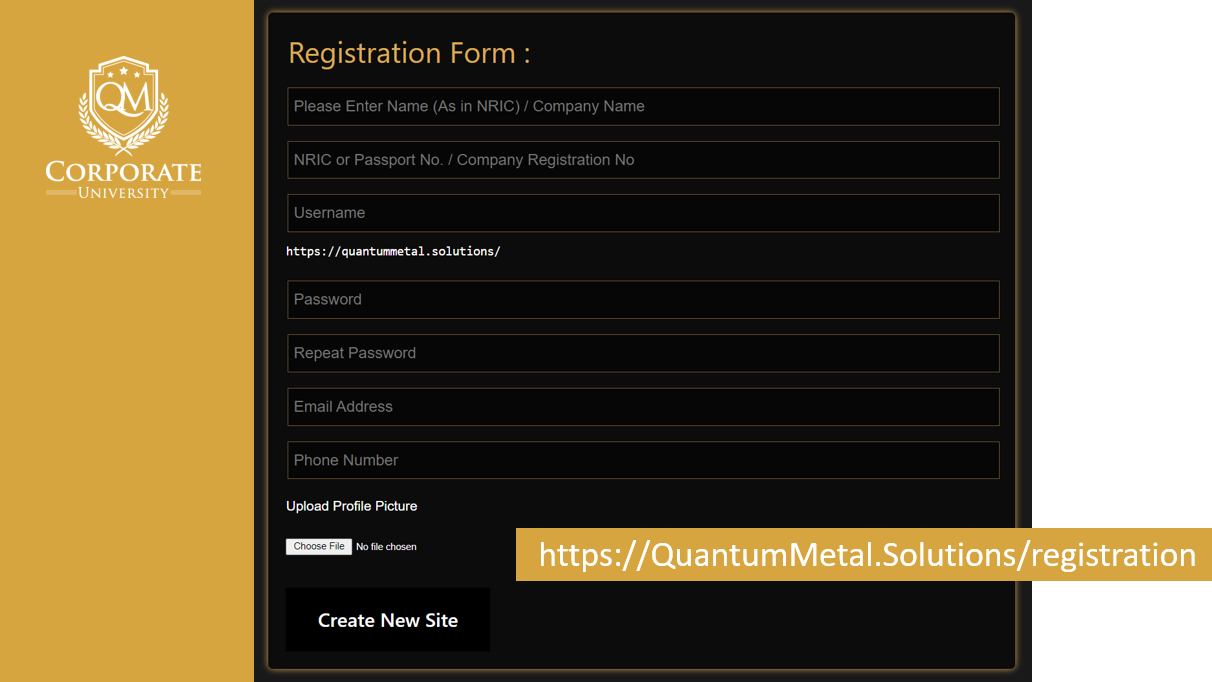1212x682 pixels.
Task: Submit with the Create New Site button
Action: pos(388,620)
